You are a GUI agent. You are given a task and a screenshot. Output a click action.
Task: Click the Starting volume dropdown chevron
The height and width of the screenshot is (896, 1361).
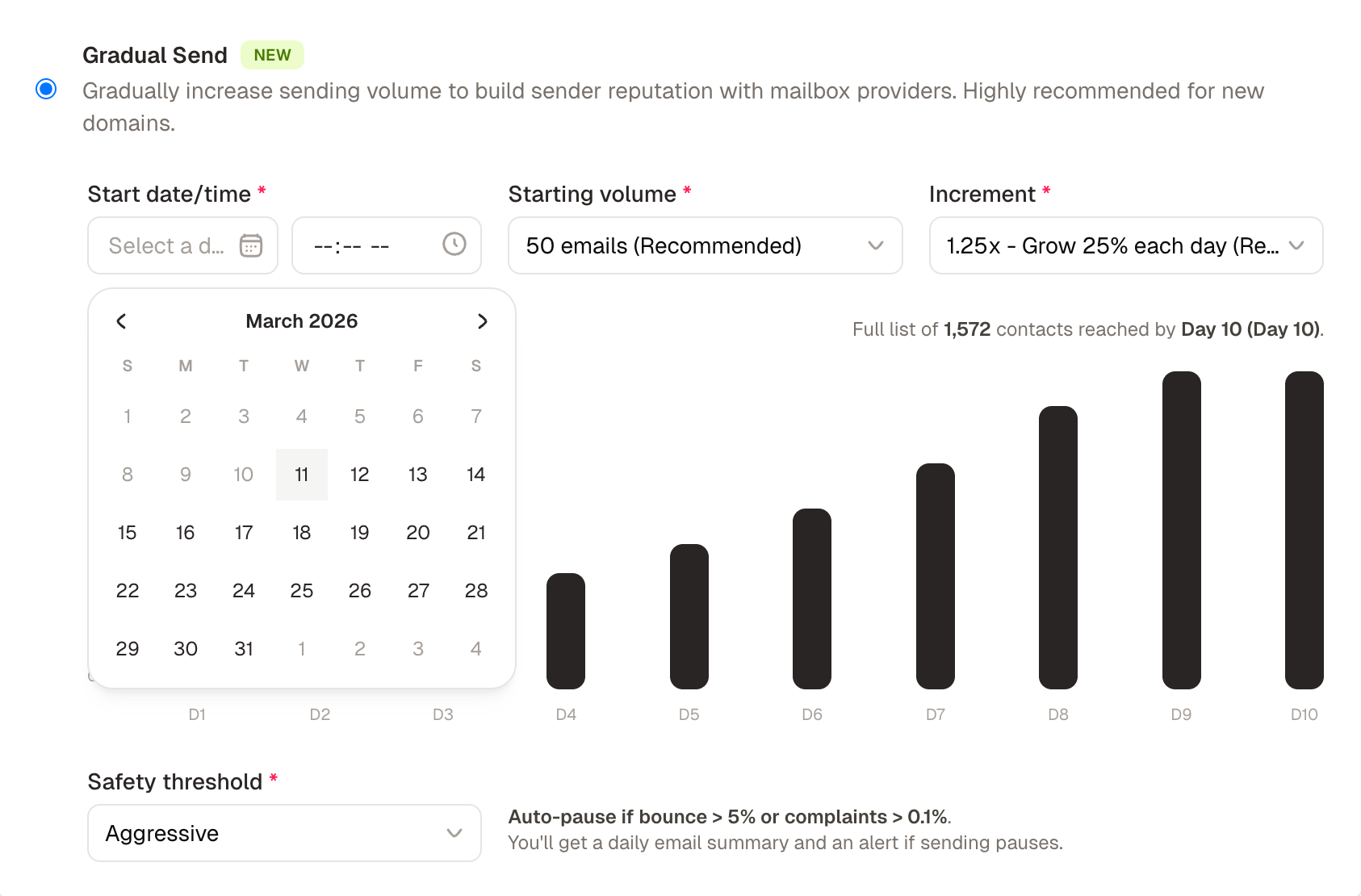coord(877,246)
